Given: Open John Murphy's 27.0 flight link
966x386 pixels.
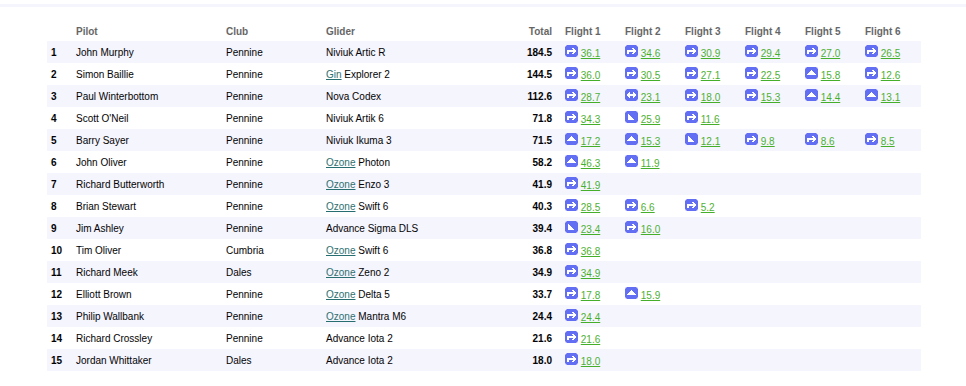Looking at the screenshot, I should (x=830, y=54).
